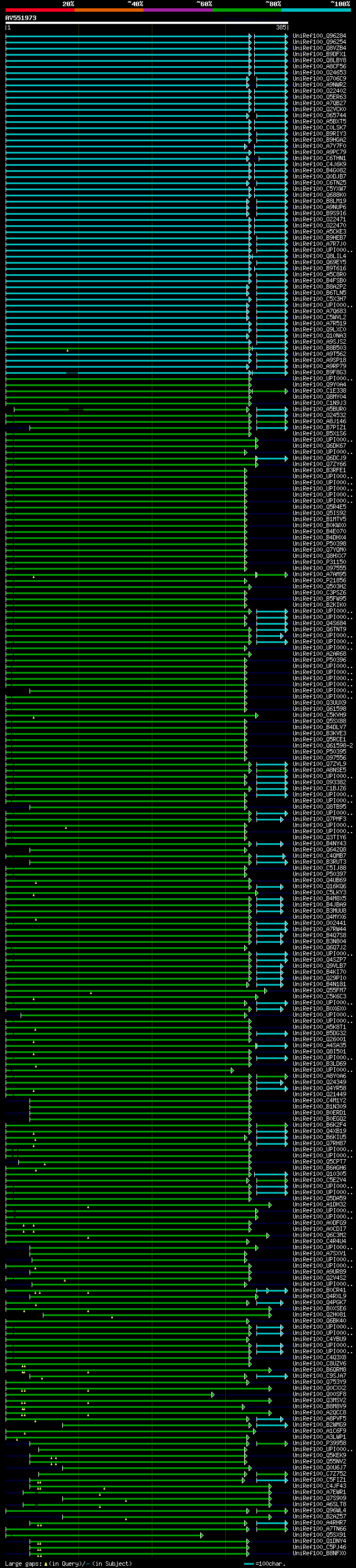Image resolution: width=356 pixels, height=1568 pixels.
Task: Open hit UniRef100_B9DFX1
Action: [x=319, y=54]
